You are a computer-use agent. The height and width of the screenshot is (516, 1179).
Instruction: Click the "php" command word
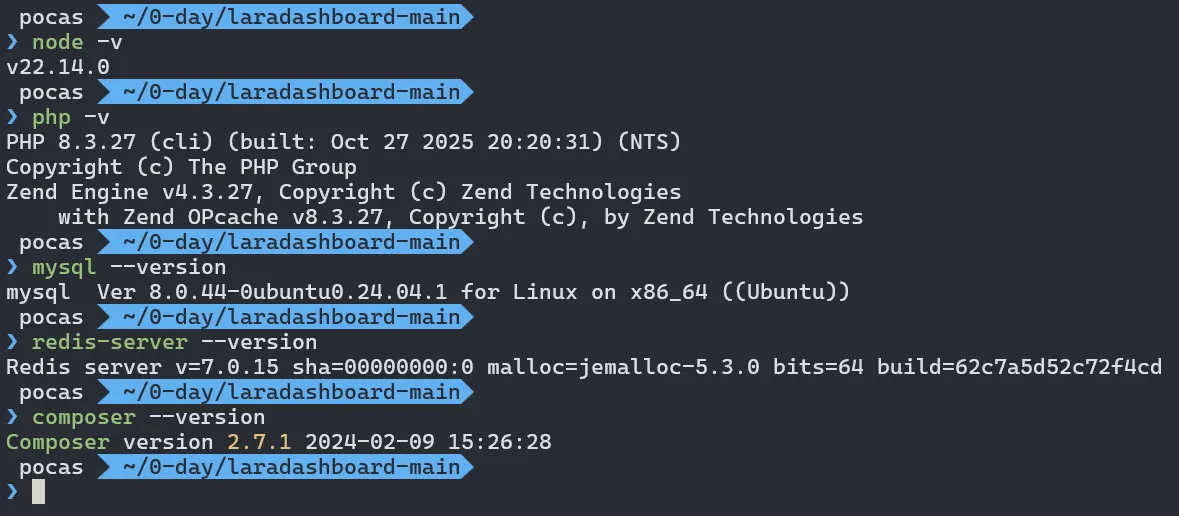point(52,117)
